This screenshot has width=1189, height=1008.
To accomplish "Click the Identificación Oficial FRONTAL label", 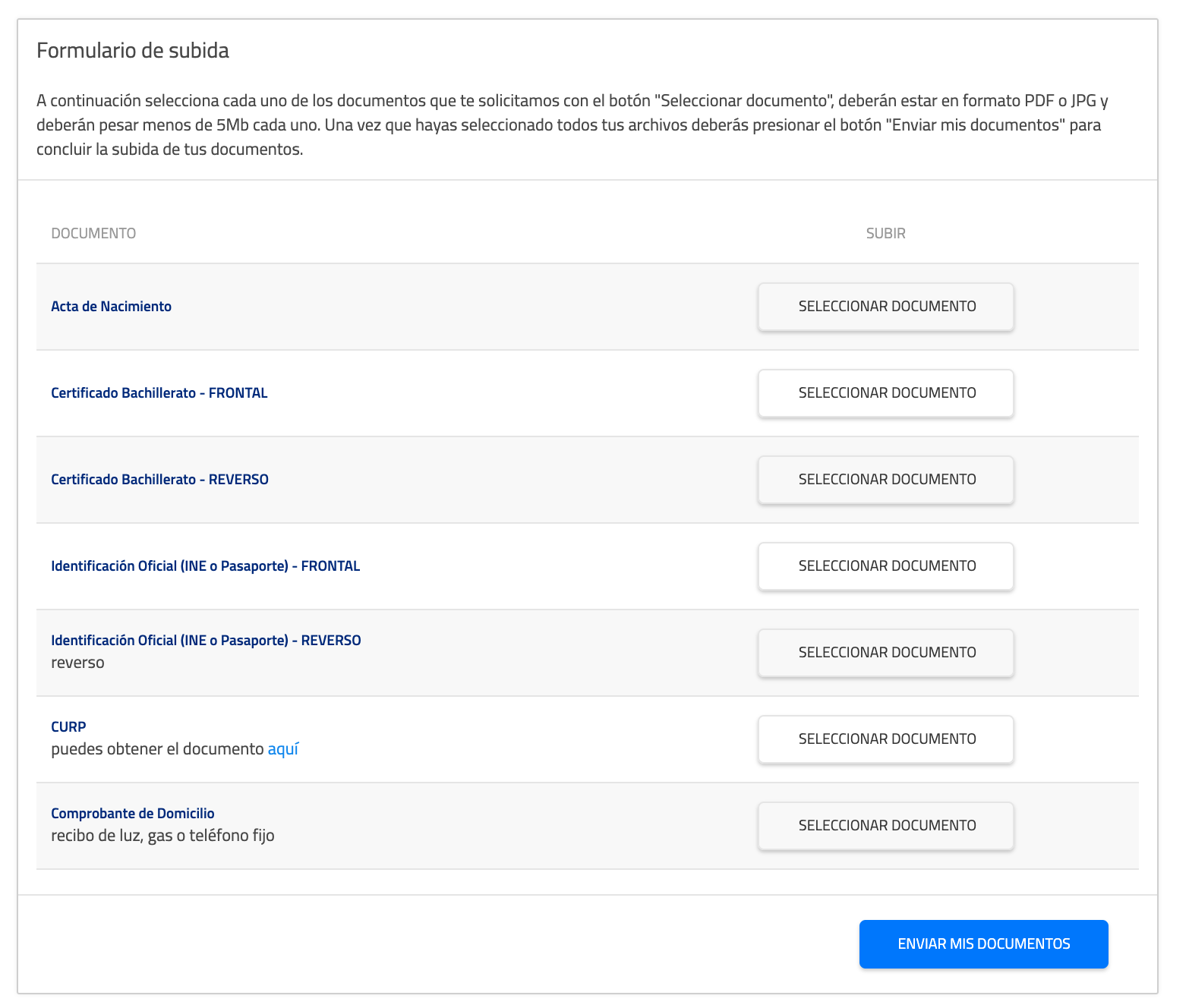I will click(206, 565).
